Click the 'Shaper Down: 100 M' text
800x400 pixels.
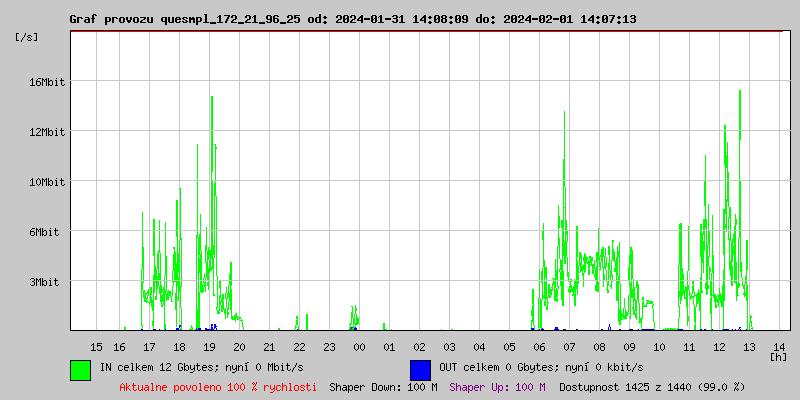pos(383,386)
